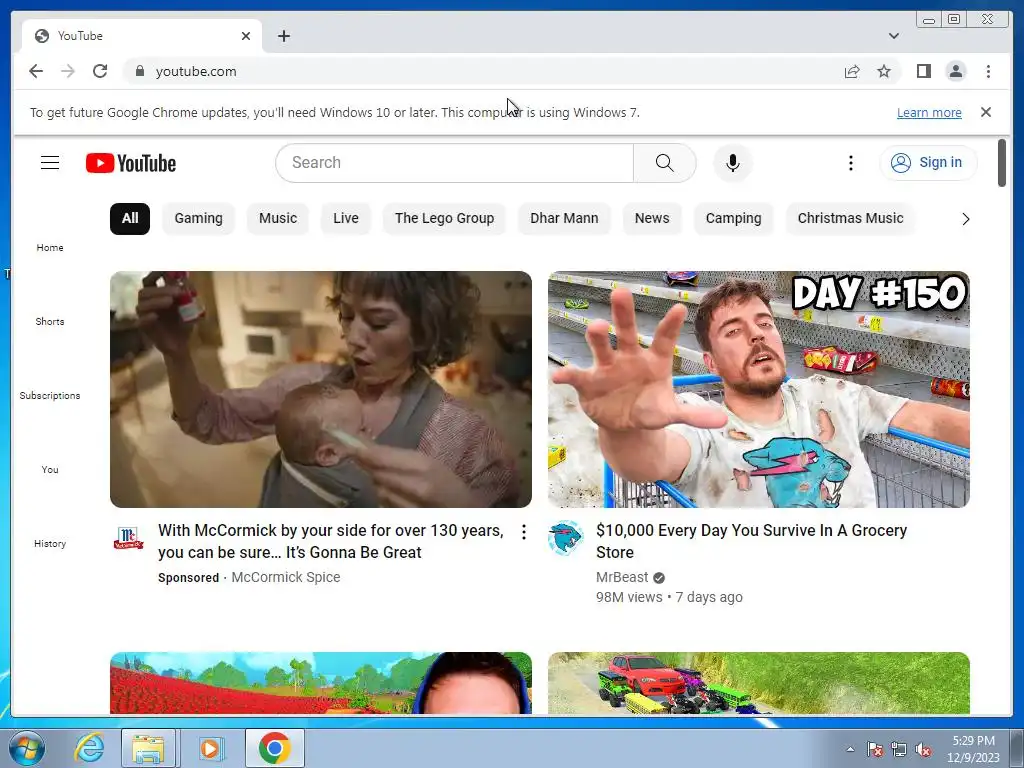Open the Windows Start menu
The height and width of the screenshot is (768, 1024).
pyautogui.click(x=26, y=748)
